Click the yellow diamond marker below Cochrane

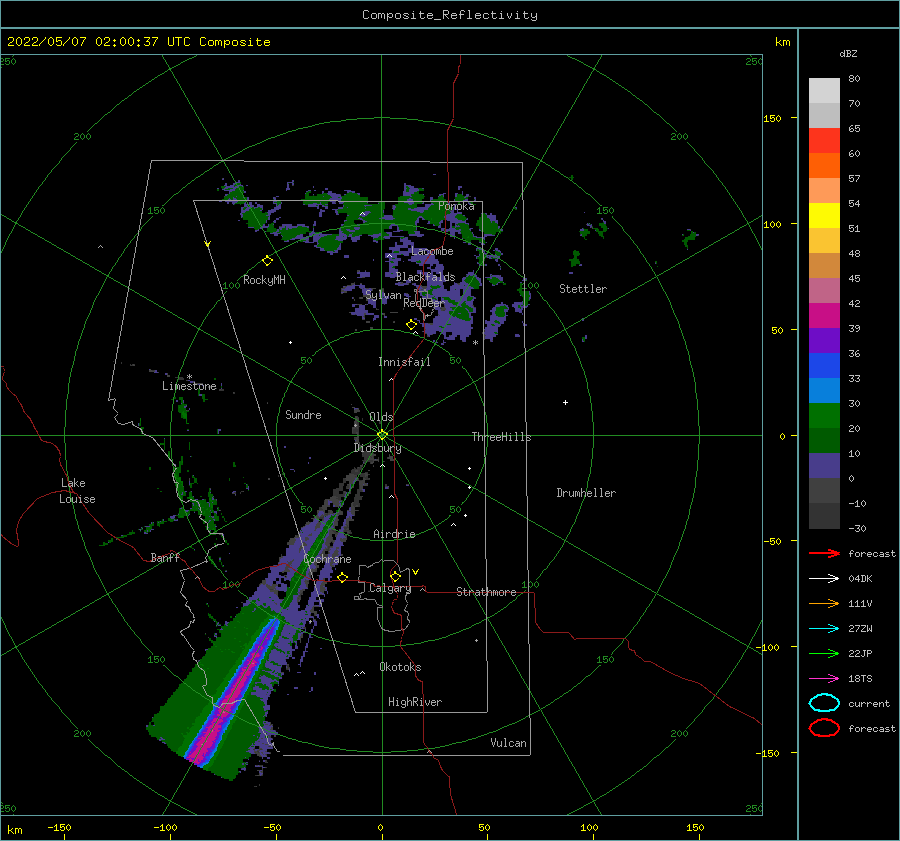click(x=343, y=578)
